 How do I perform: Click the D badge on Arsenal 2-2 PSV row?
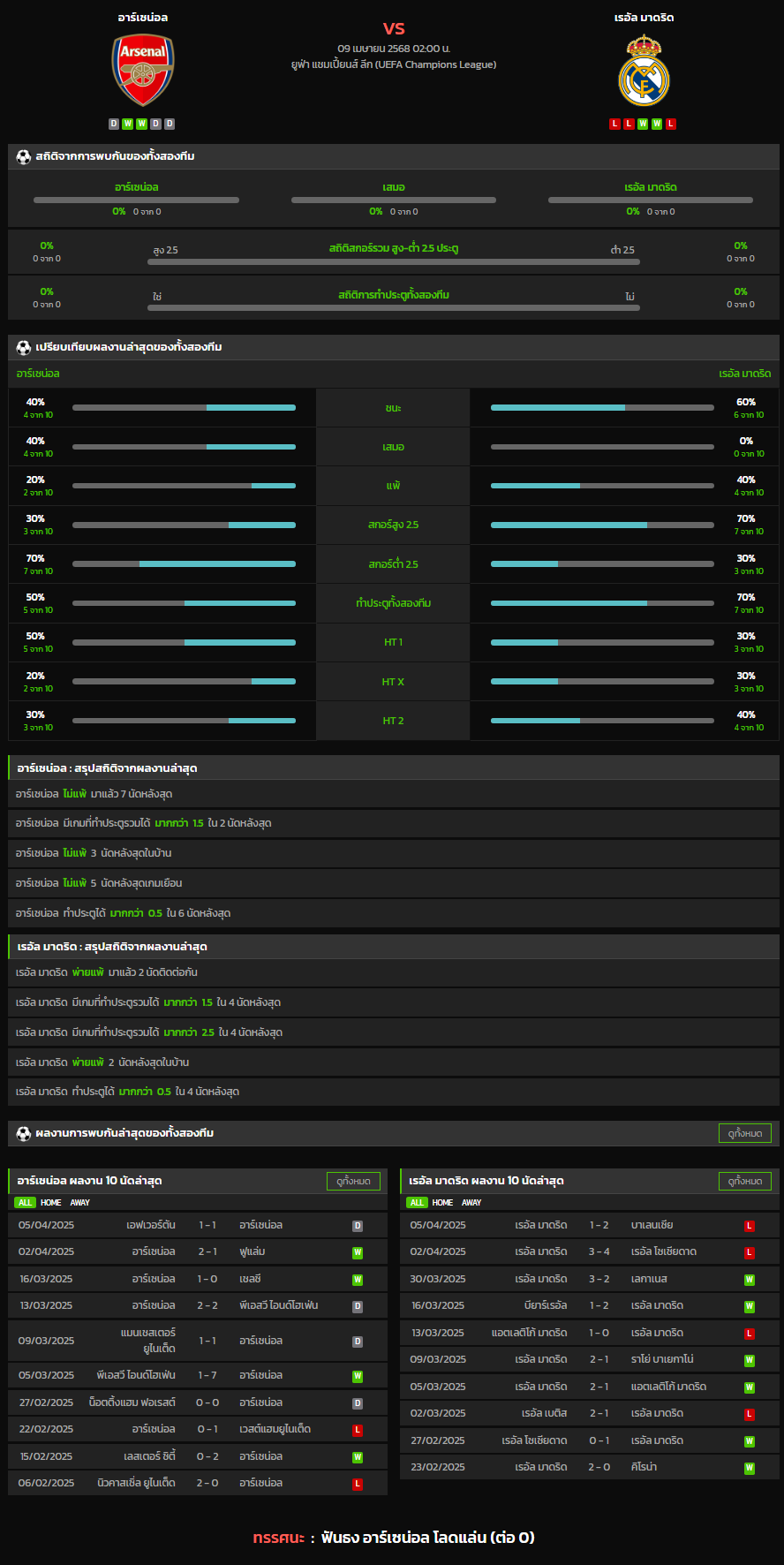coord(358,1306)
